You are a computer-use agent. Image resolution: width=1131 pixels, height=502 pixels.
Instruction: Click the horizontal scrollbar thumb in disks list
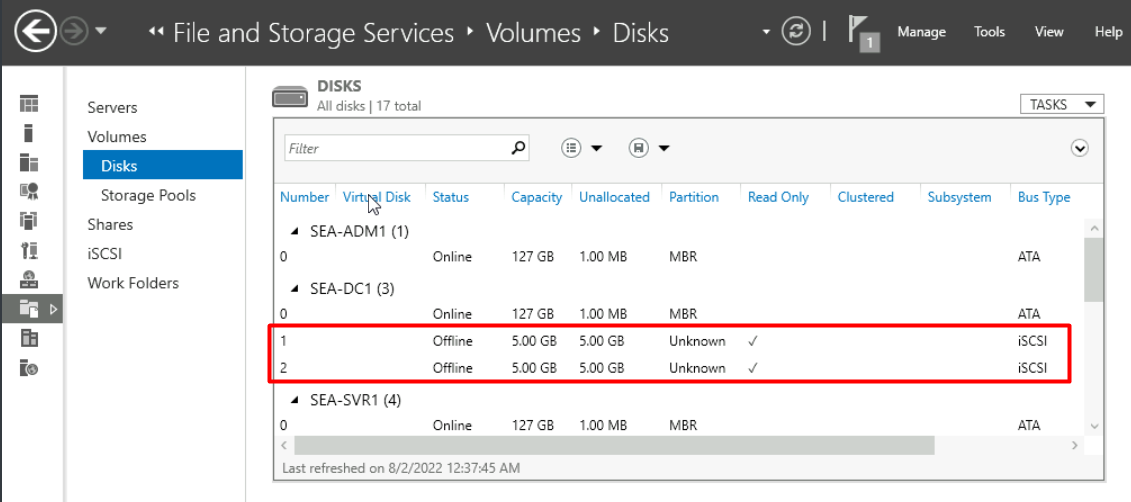(x=614, y=445)
